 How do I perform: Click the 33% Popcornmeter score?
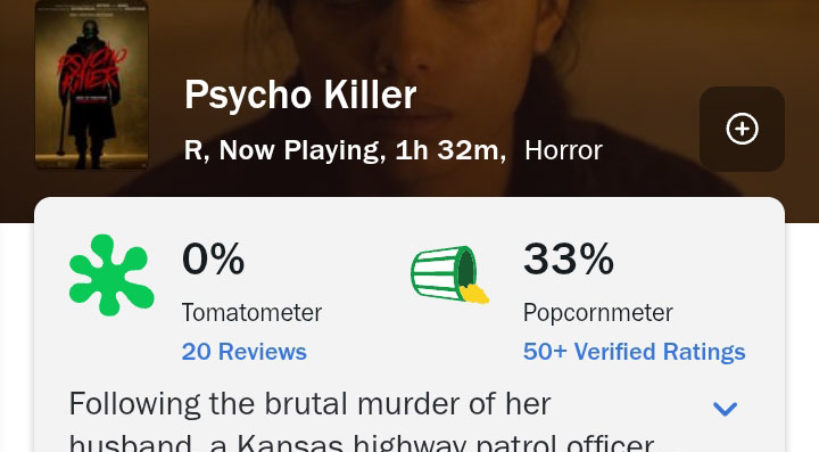coord(568,259)
